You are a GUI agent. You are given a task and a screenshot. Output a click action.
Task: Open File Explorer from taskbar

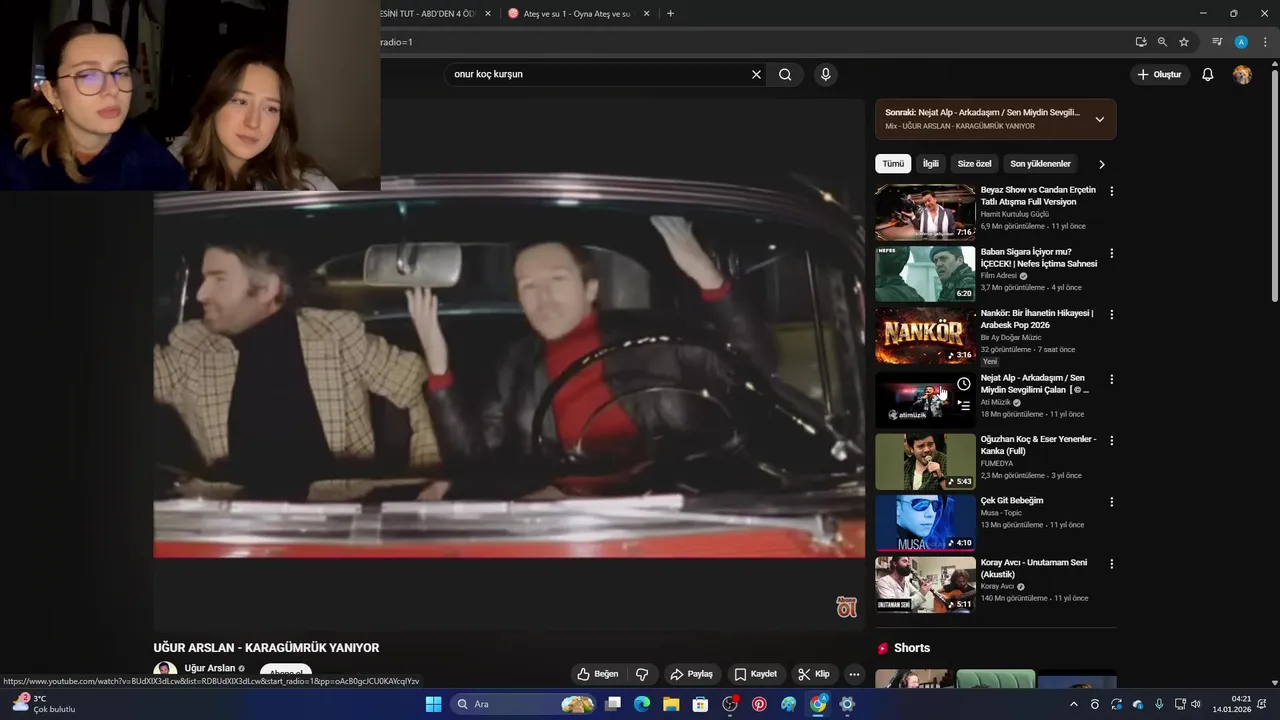671,704
